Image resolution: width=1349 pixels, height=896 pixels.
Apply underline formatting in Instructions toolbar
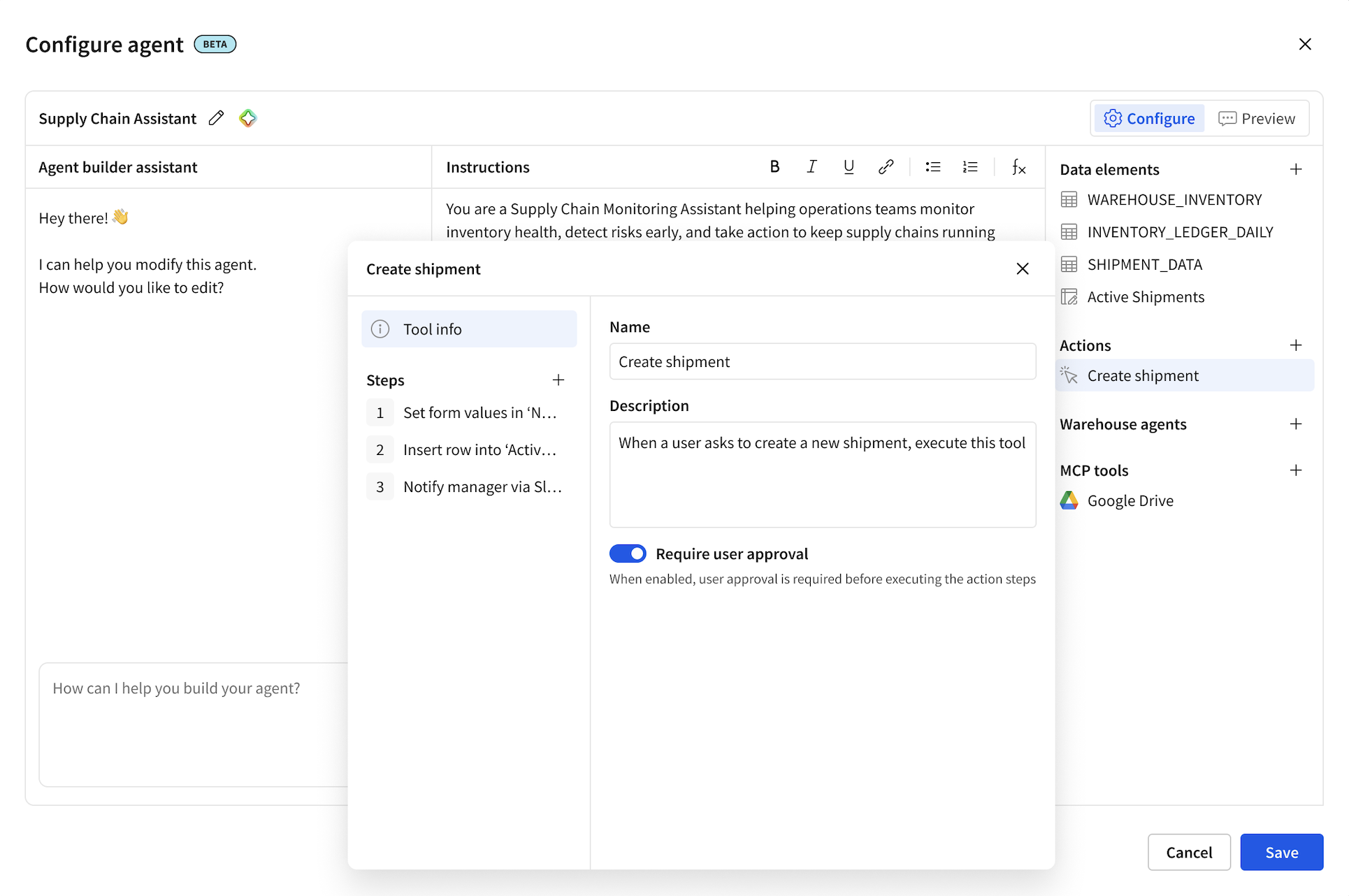[x=849, y=167]
